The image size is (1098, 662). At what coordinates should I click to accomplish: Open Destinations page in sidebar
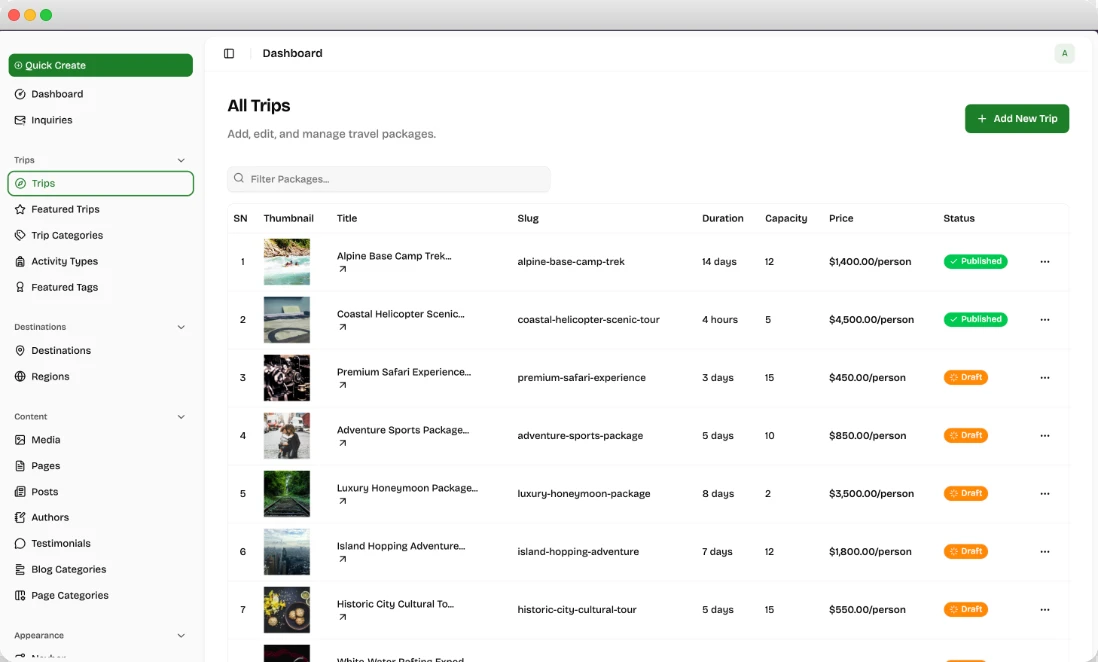pyautogui.click(x=100, y=351)
